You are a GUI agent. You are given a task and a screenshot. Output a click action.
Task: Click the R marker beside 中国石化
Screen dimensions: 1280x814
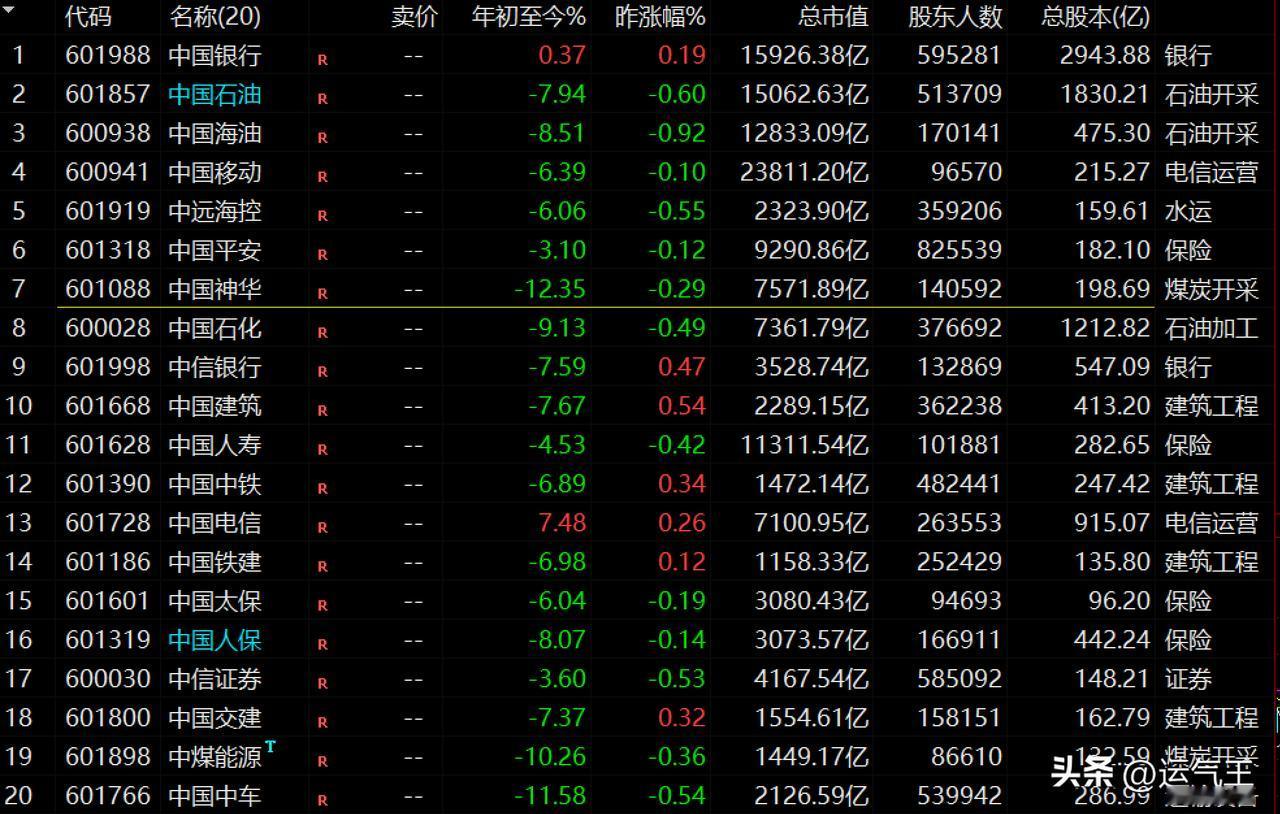(x=322, y=333)
